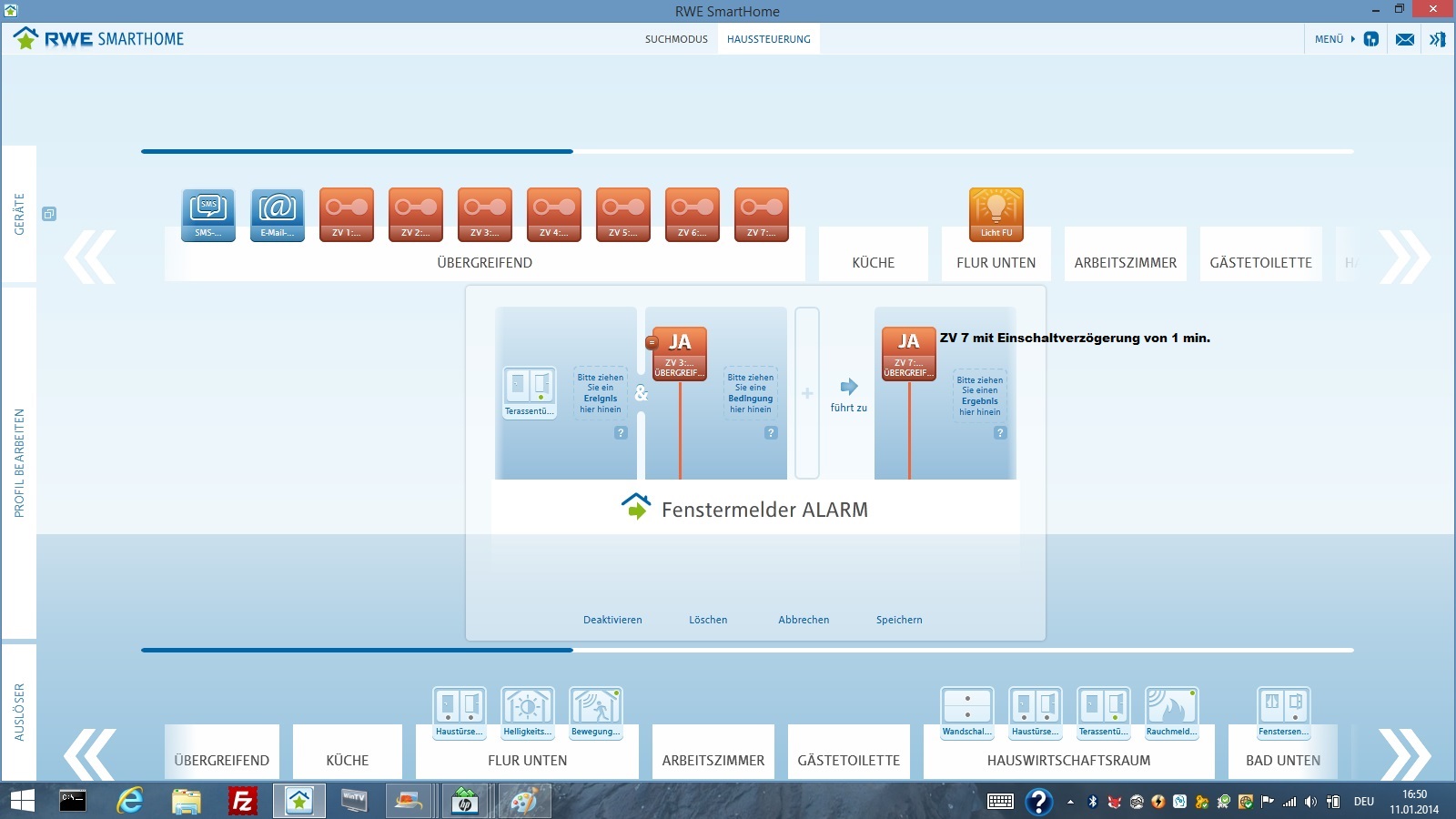Image resolution: width=1456 pixels, height=819 pixels.
Task: Click the triggers row scroll progress bar
Action: coord(747,650)
